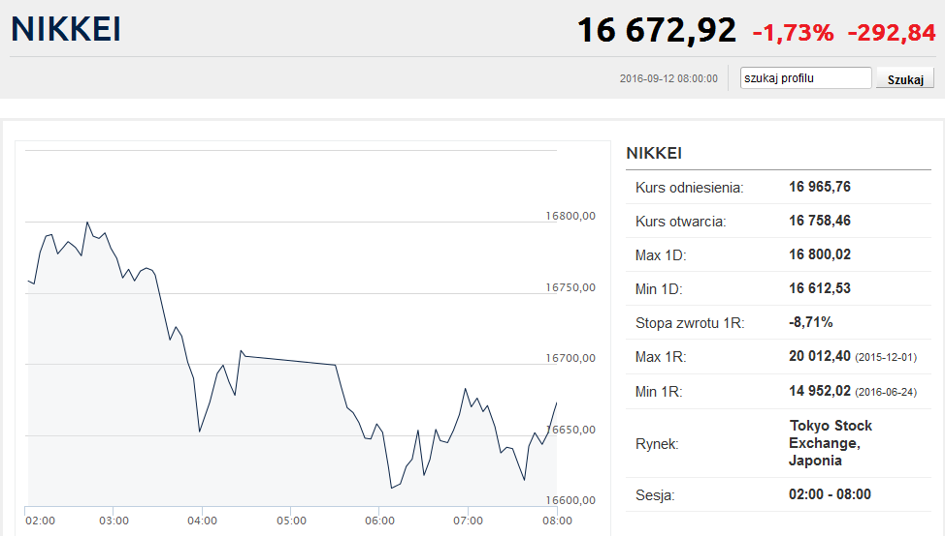Screen dimensions: 945x536
Task: Click the date (2015-12-01)
Action: pos(886,357)
